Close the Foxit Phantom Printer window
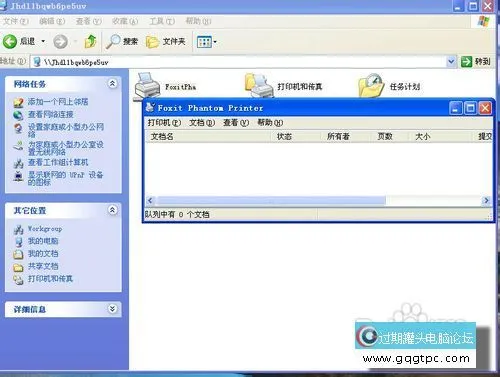This screenshot has width=500, height=377. pos(485,108)
